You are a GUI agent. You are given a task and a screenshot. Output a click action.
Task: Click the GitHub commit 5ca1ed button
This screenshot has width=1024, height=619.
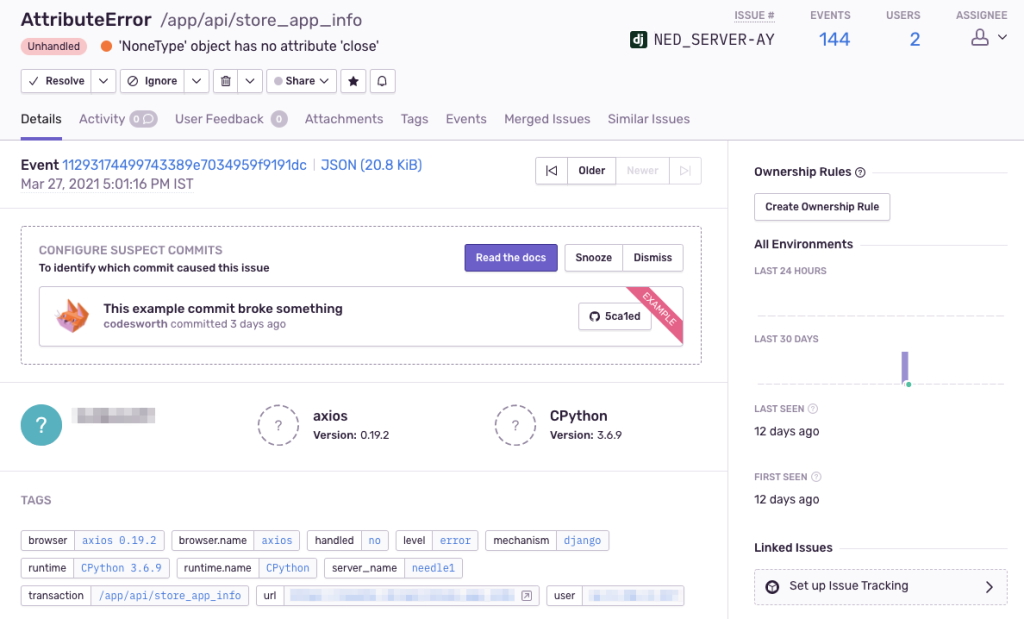615,316
